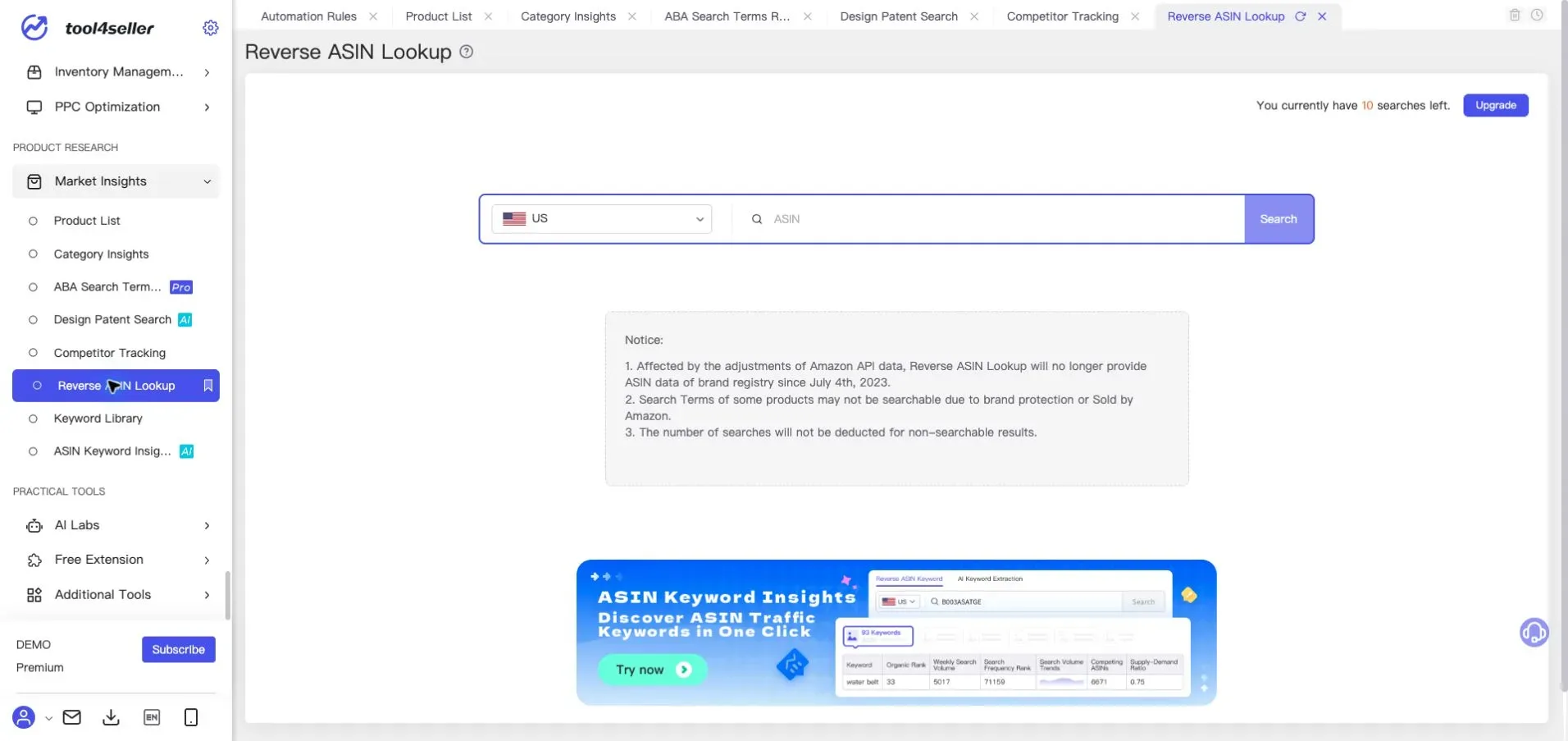Expand PPC Optimization submenu arrow
This screenshot has width=1568, height=741.
207,107
